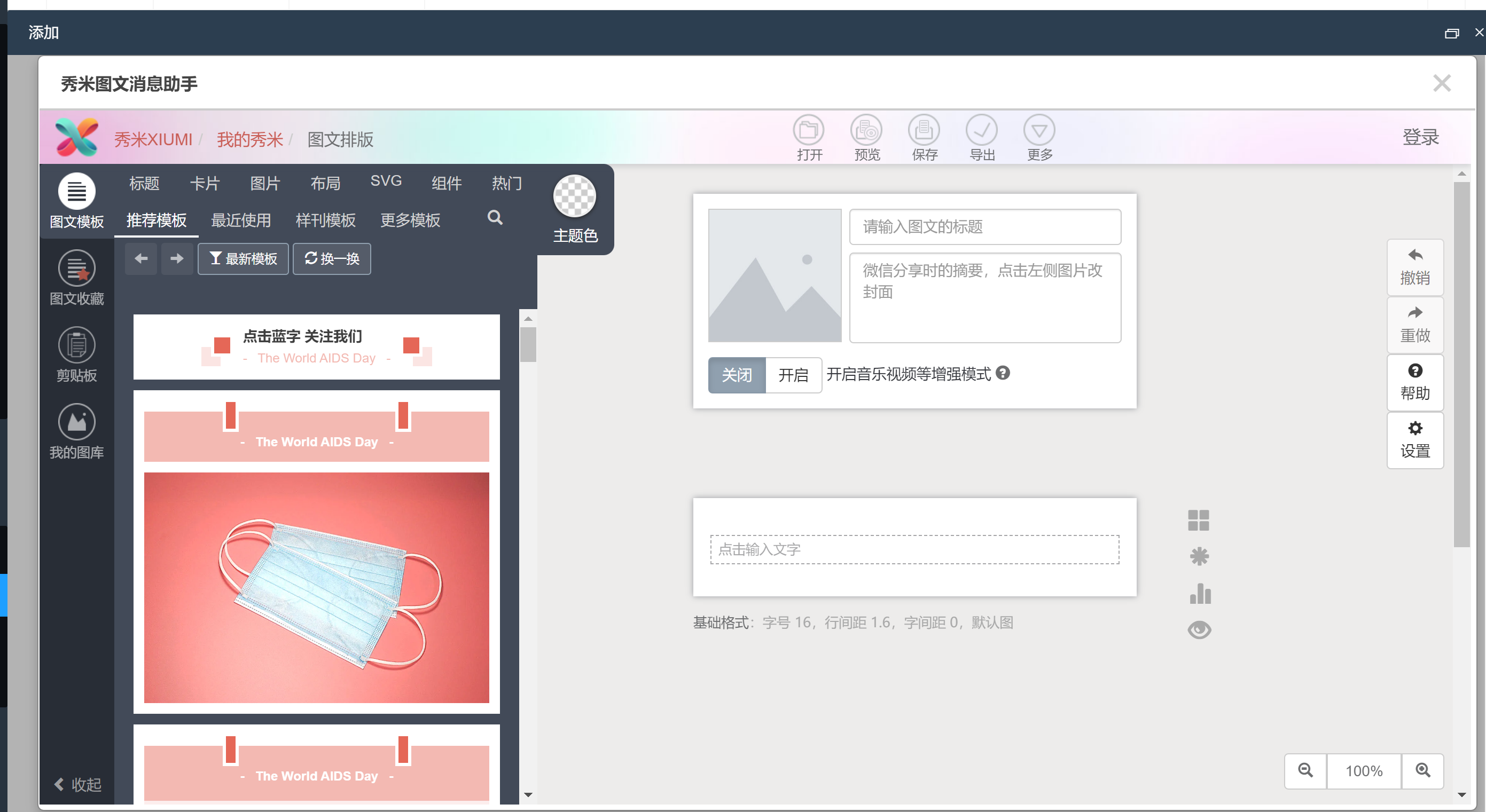Expand 更多 options in top bar
Viewport: 1486px width, 812px height.
pos(1040,138)
